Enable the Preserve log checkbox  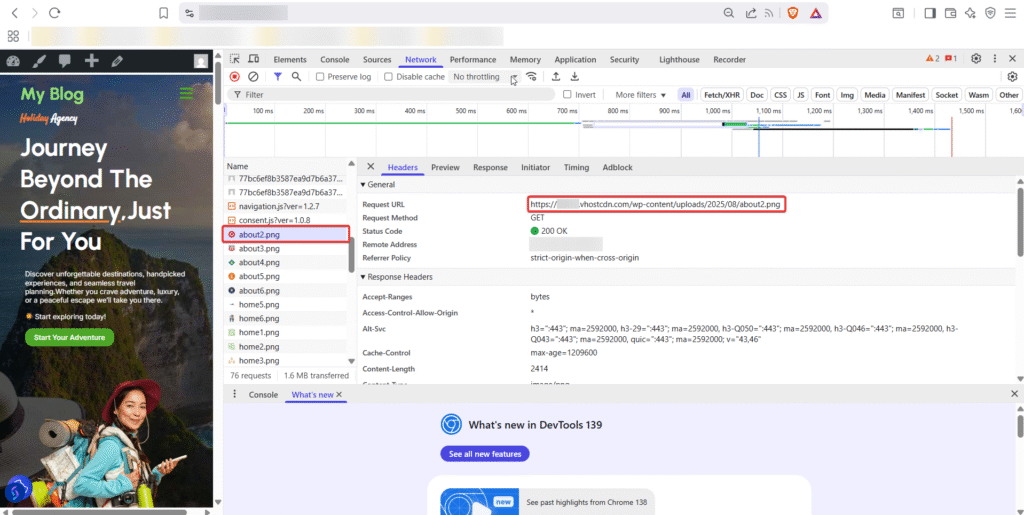point(320,76)
